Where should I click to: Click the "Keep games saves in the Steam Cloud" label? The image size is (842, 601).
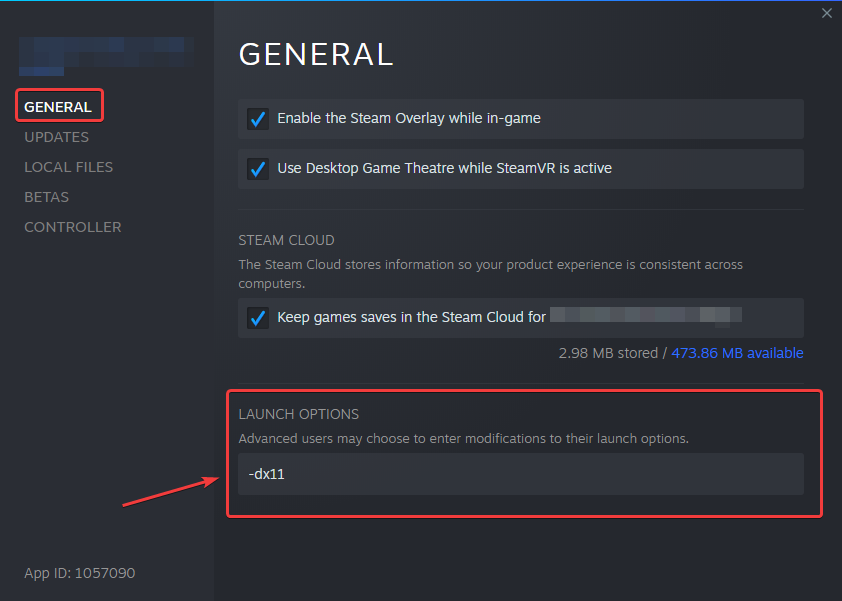(x=411, y=317)
